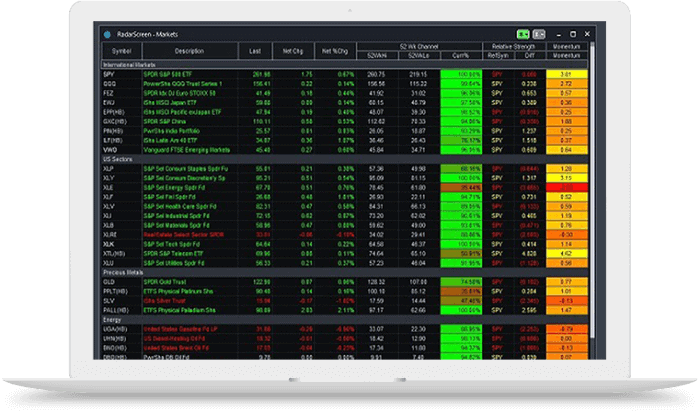Click the vertical scrollbar of the grid
Screen dimensions: 700x413
coord(592,190)
